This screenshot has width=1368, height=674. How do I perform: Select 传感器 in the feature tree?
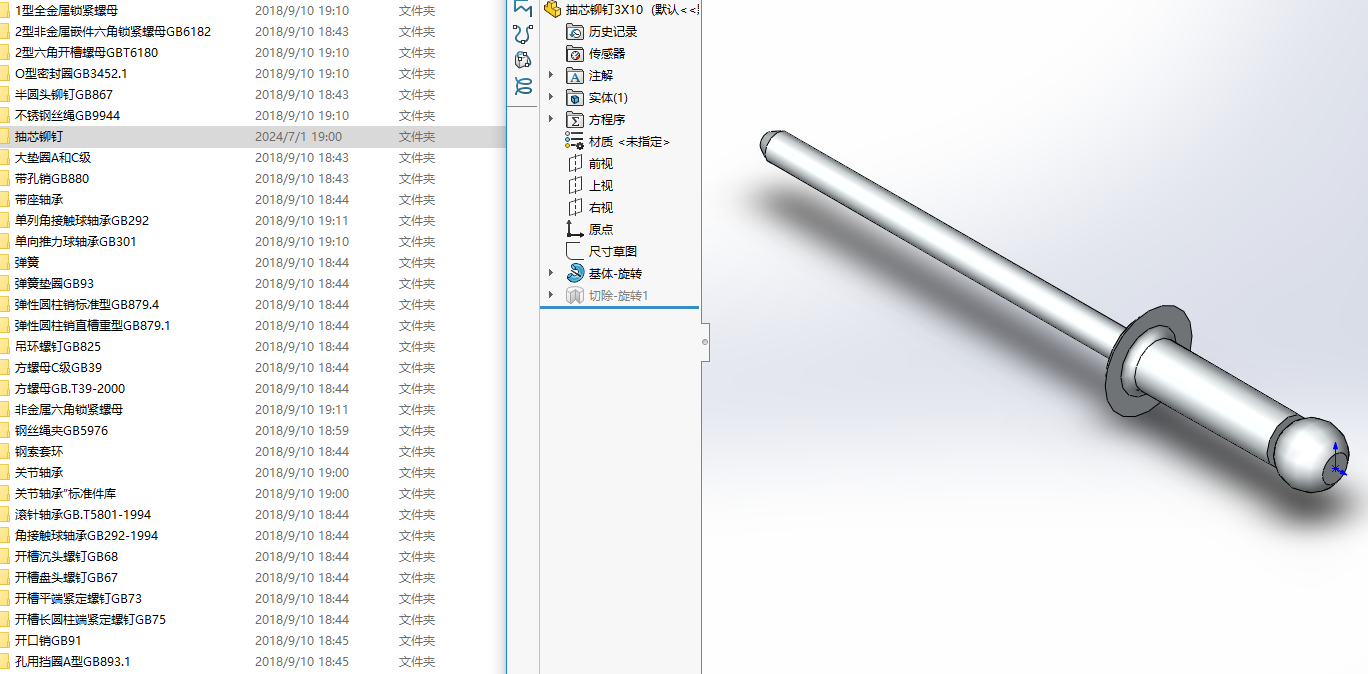coord(607,54)
